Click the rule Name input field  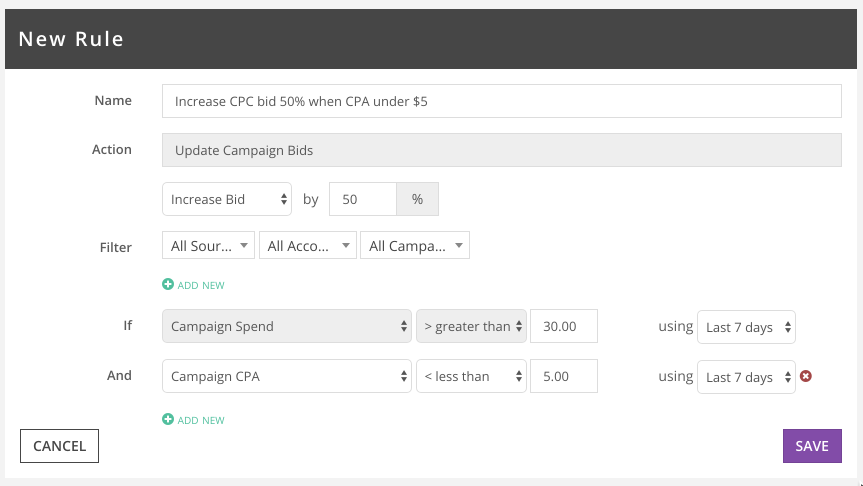[502, 101]
